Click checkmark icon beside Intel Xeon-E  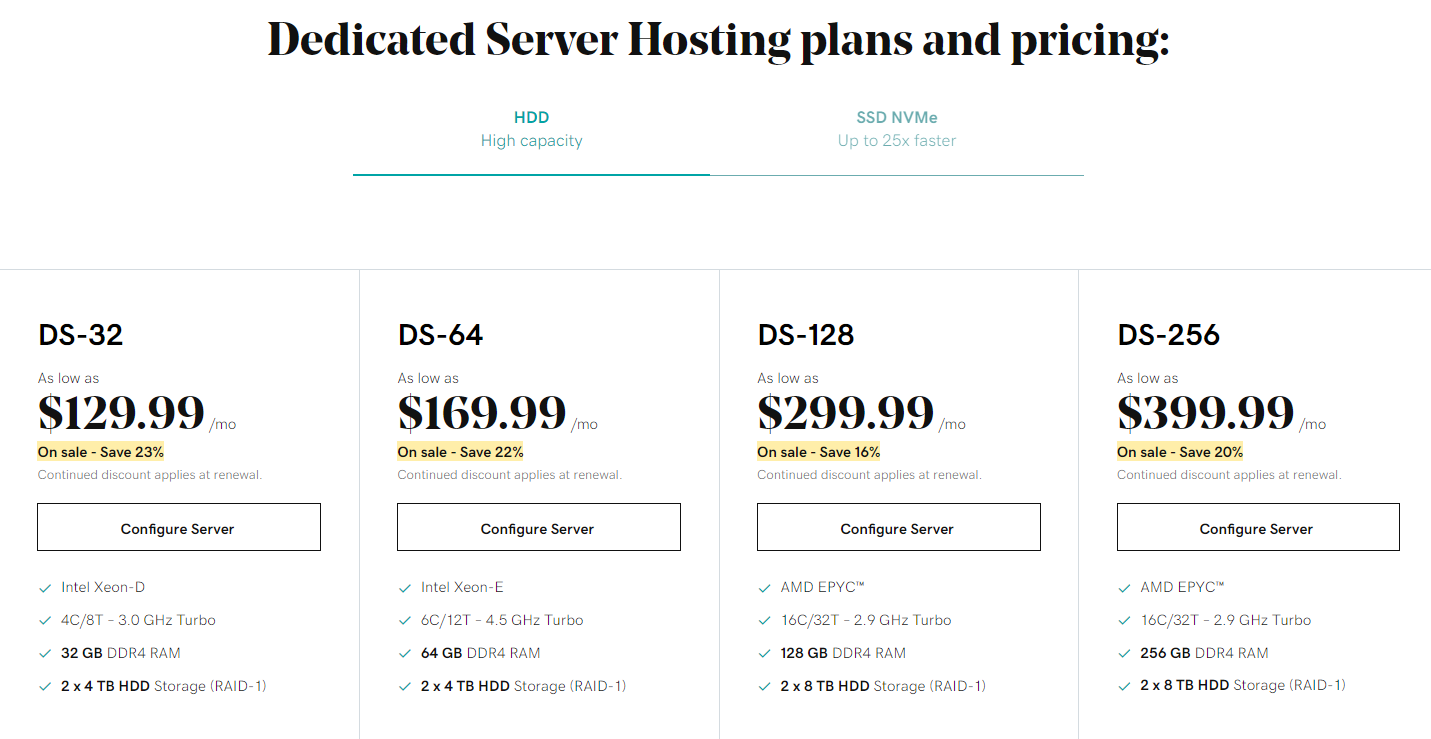pyautogui.click(x=405, y=588)
